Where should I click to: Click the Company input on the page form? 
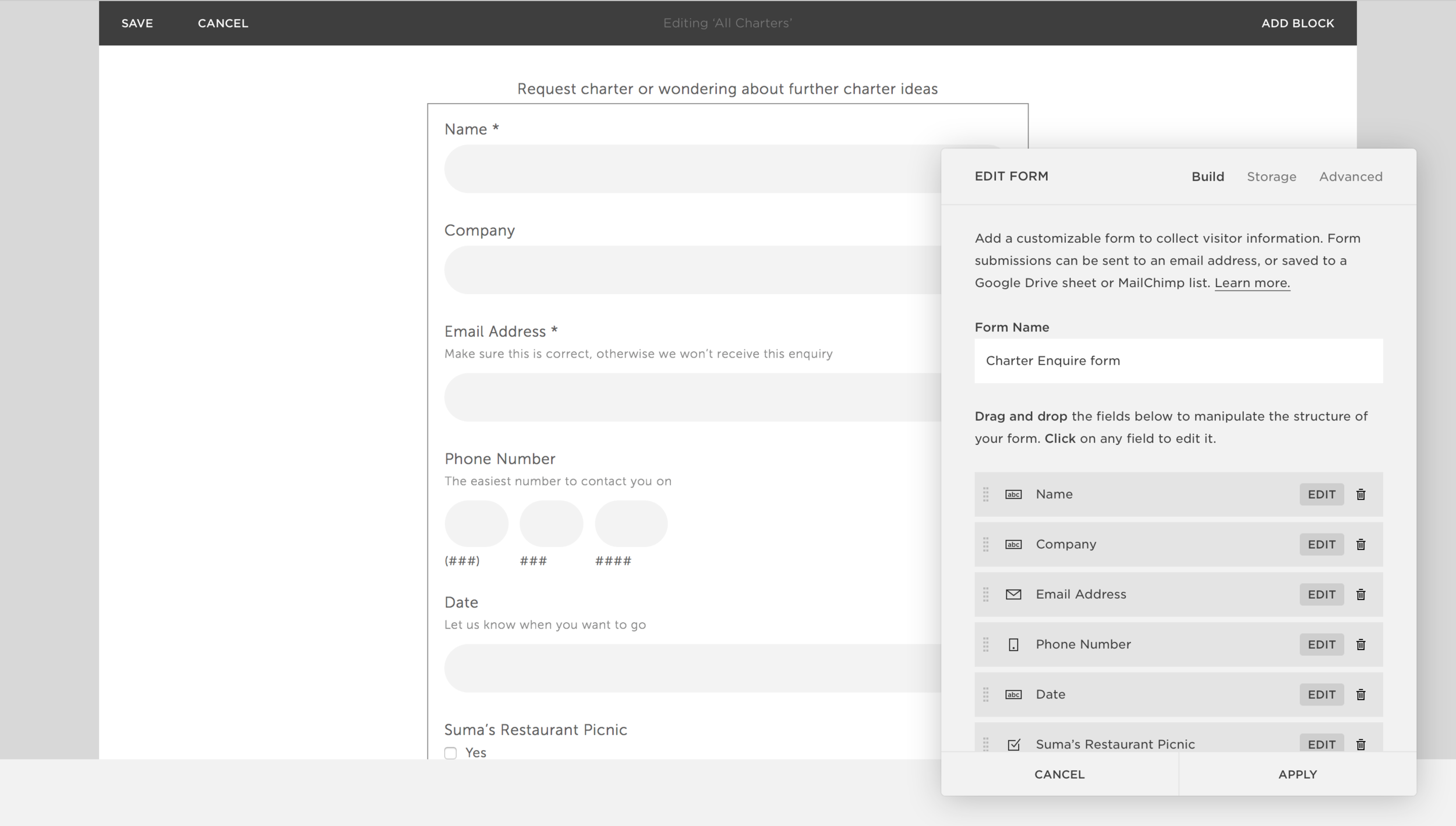[692, 270]
